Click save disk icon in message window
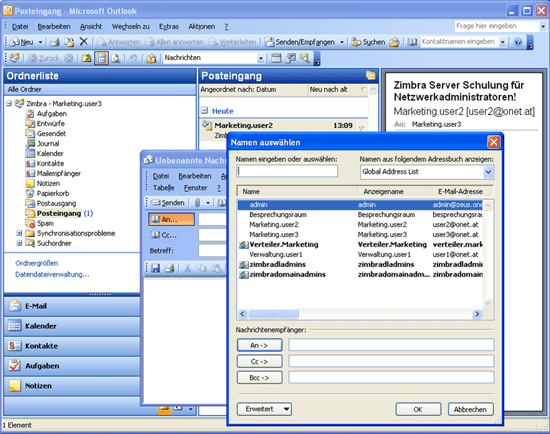550x434 pixels. coord(155,268)
